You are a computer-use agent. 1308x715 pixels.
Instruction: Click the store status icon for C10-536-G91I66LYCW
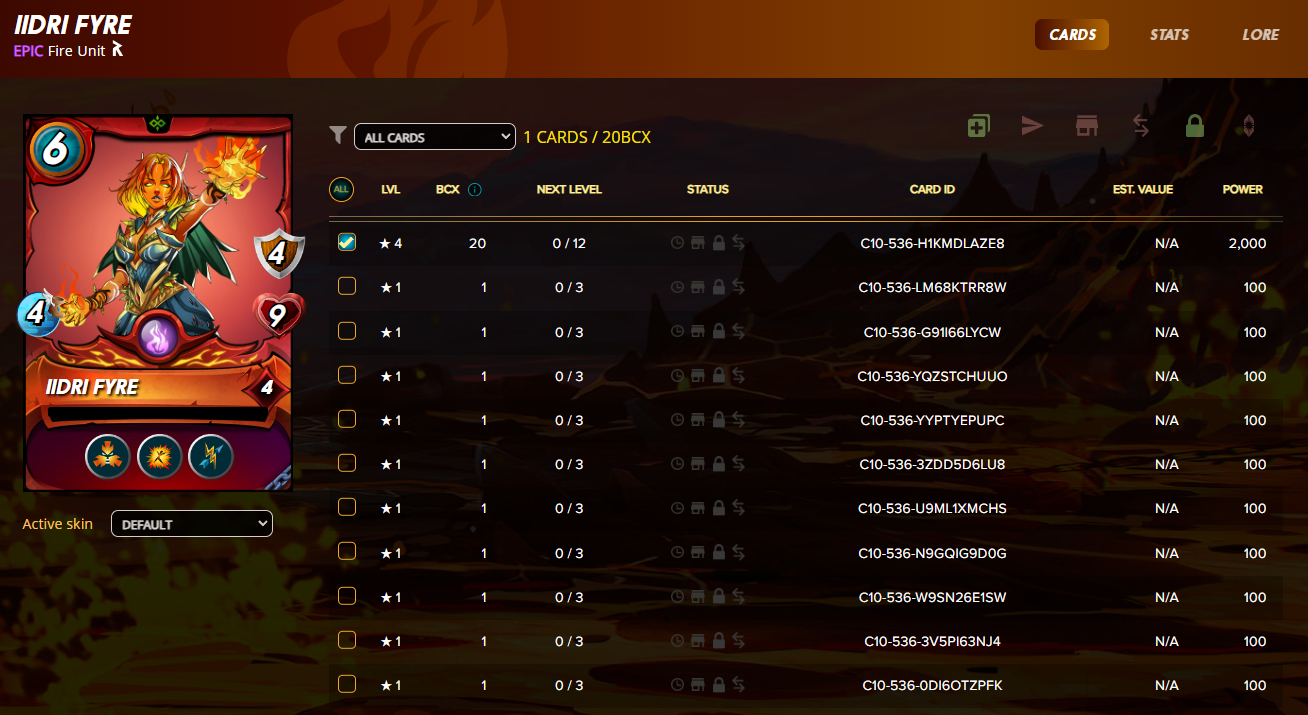(x=698, y=332)
